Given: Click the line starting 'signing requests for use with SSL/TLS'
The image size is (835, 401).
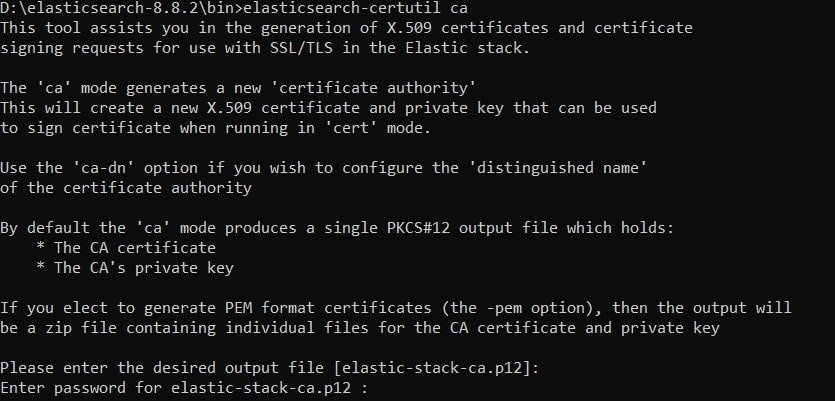Looking at the screenshot, I should pos(265,48).
